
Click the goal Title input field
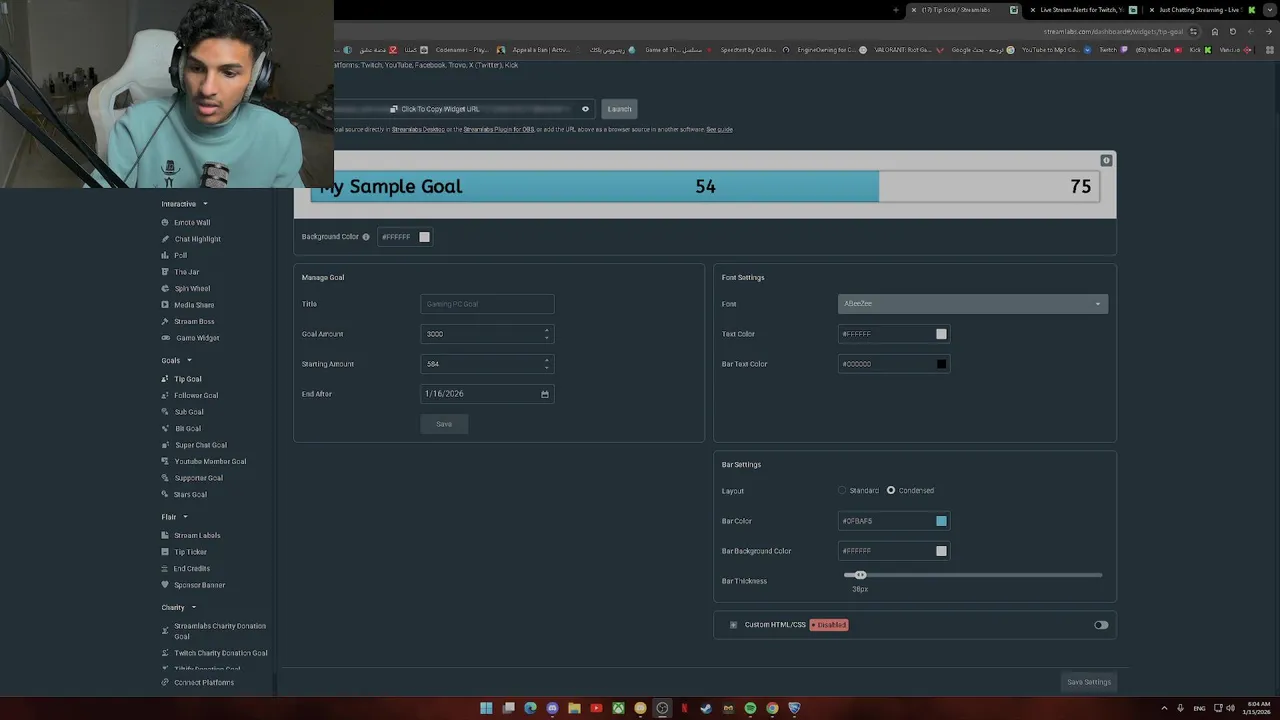[x=487, y=304]
